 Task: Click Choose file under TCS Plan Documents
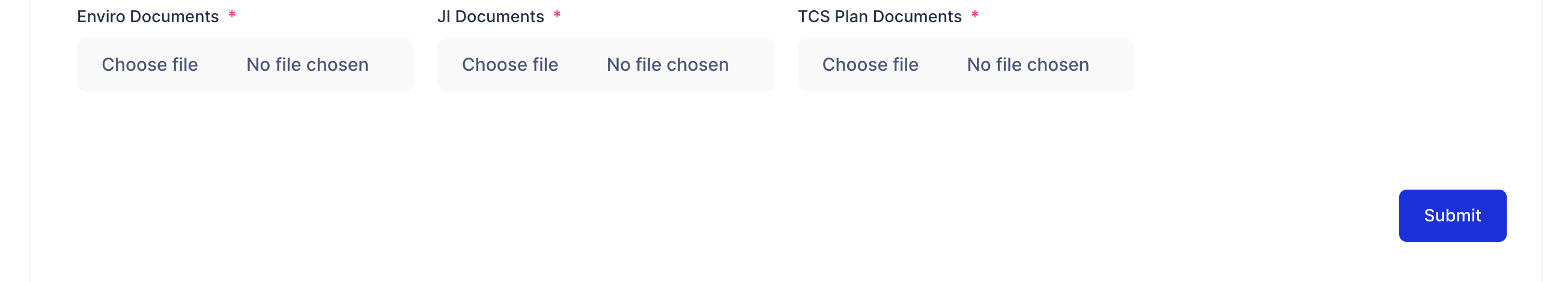coord(870,64)
